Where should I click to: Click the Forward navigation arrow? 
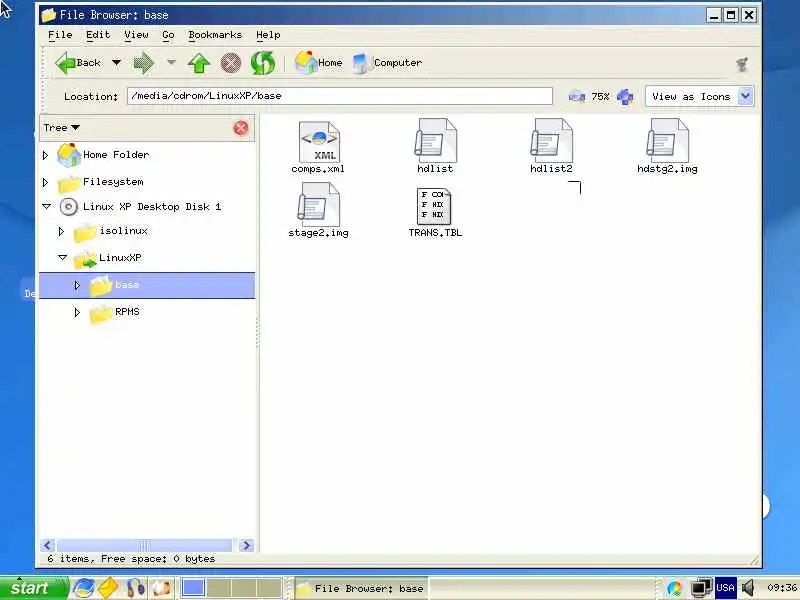click(x=143, y=63)
